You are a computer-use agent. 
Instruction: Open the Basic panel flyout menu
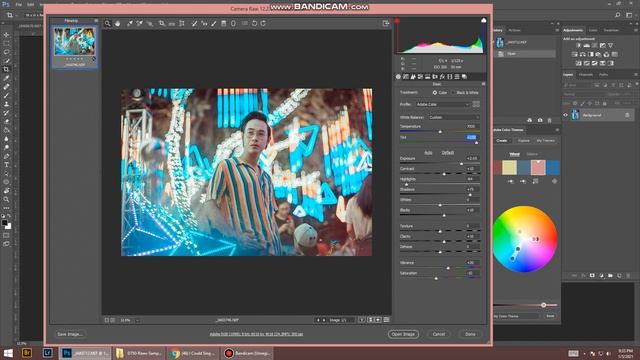pyautogui.click(x=483, y=84)
